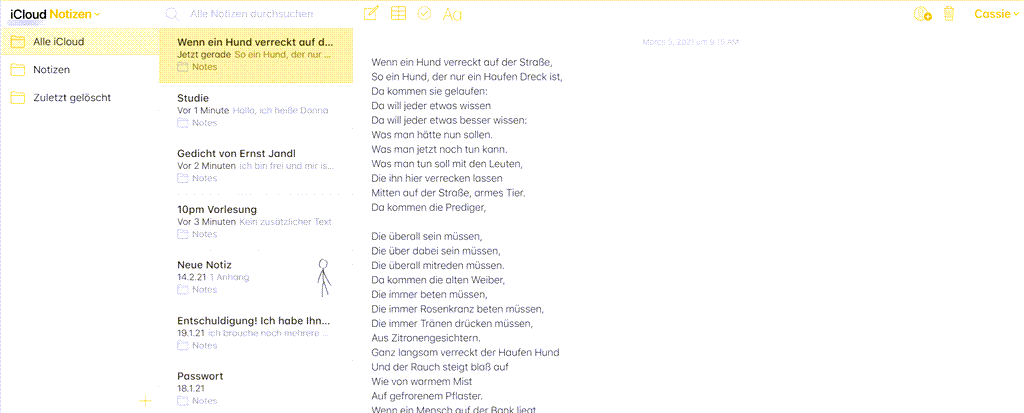Image resolution: width=1024 pixels, height=413 pixels.
Task: Open the Passwort note
Action: (x=255, y=389)
